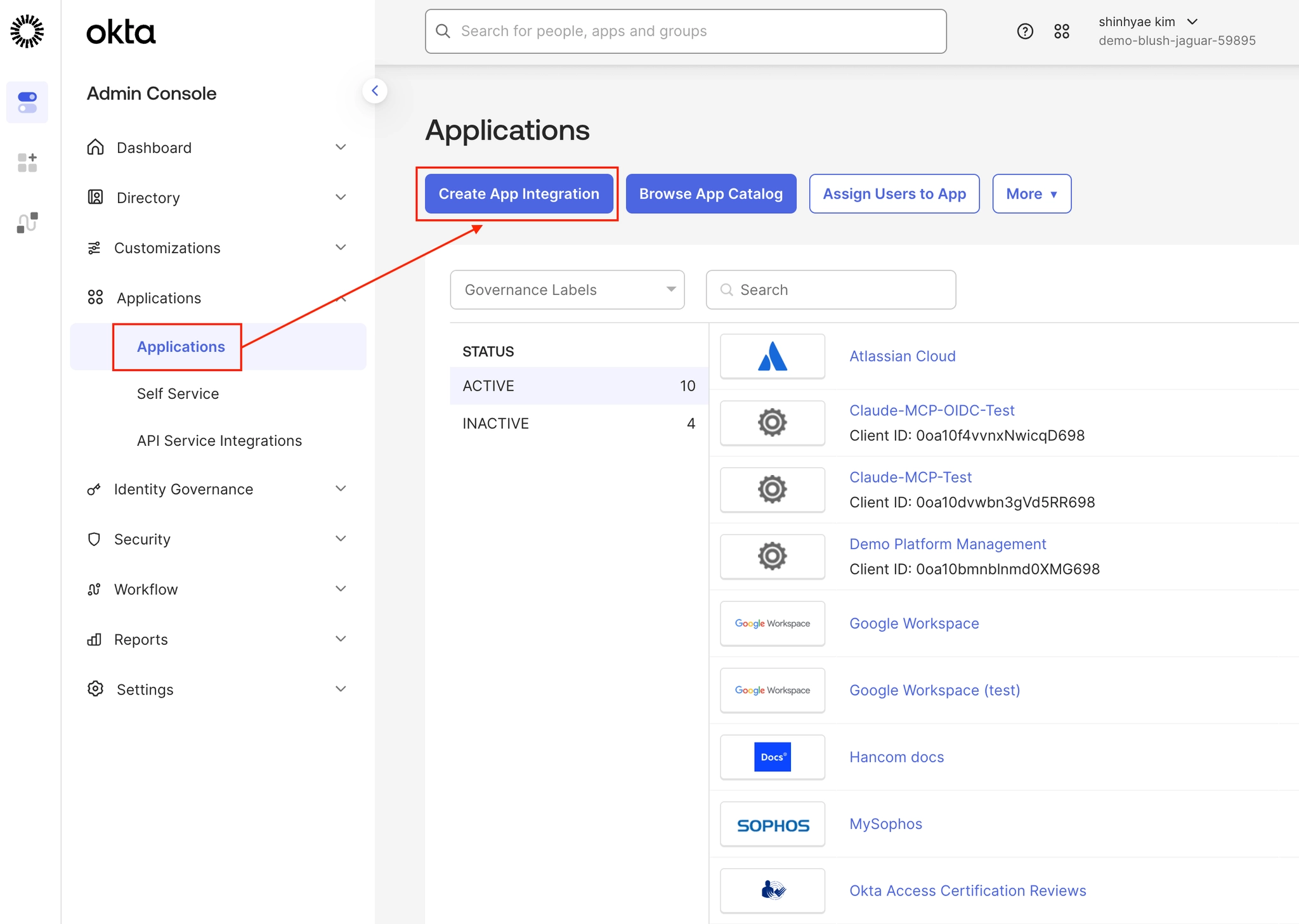
Task: Select the admin console toggle rail icon
Action: 27,102
